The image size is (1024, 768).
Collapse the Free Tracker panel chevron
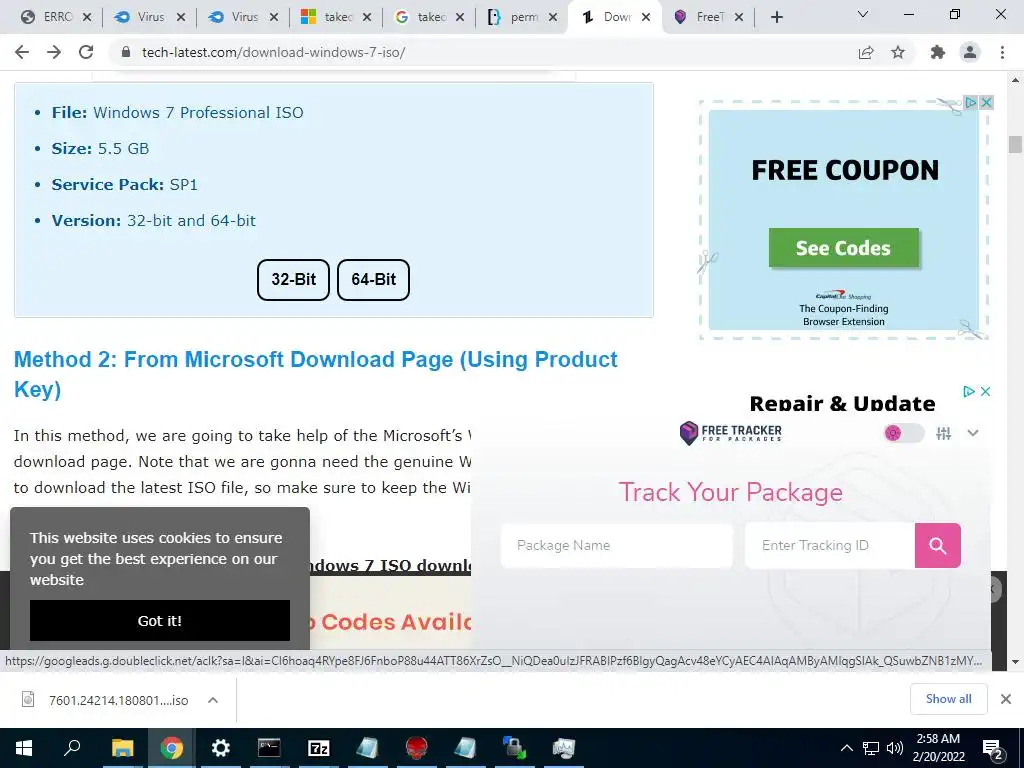973,433
